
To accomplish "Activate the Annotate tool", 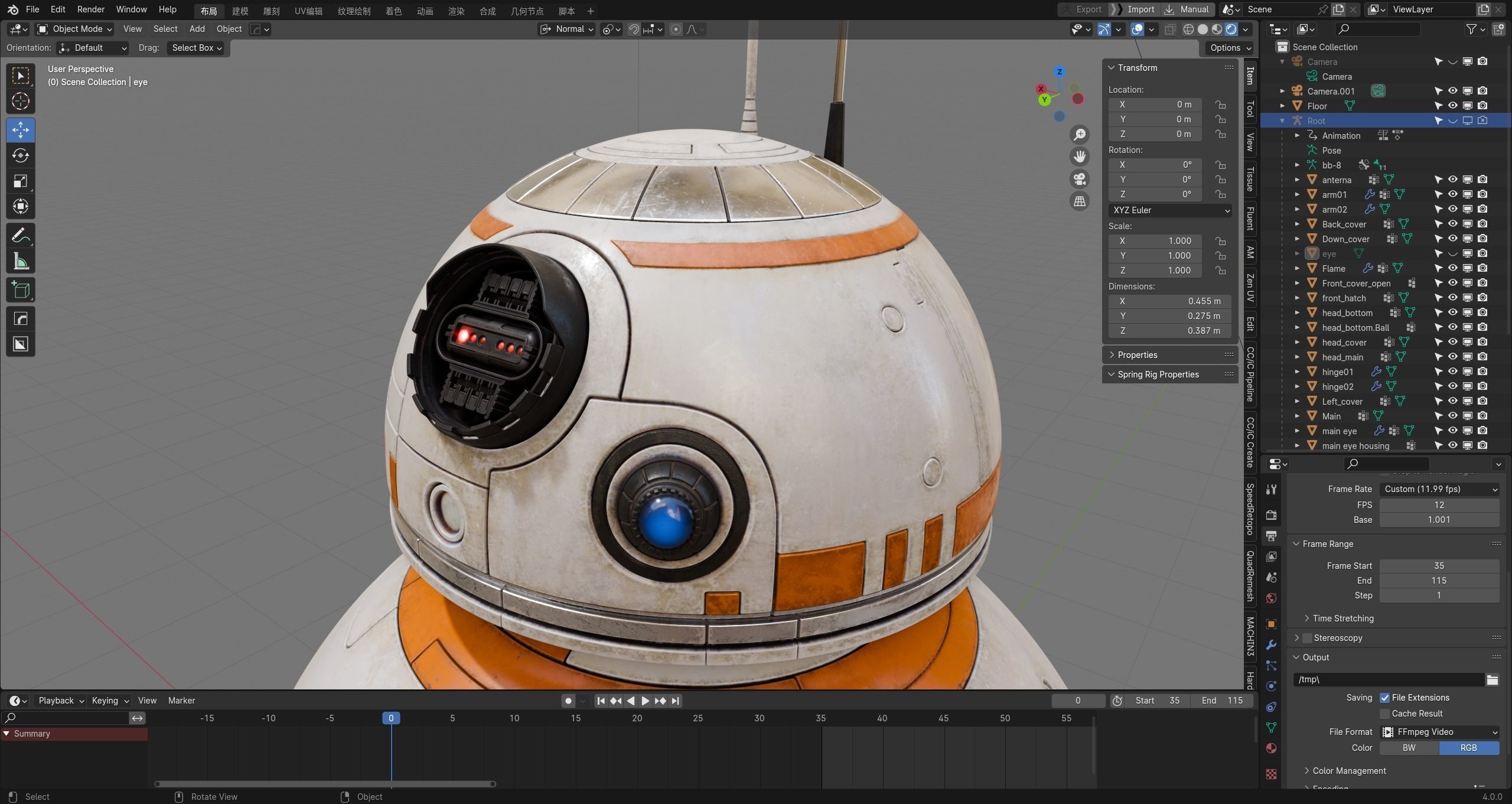I will 21,236.
